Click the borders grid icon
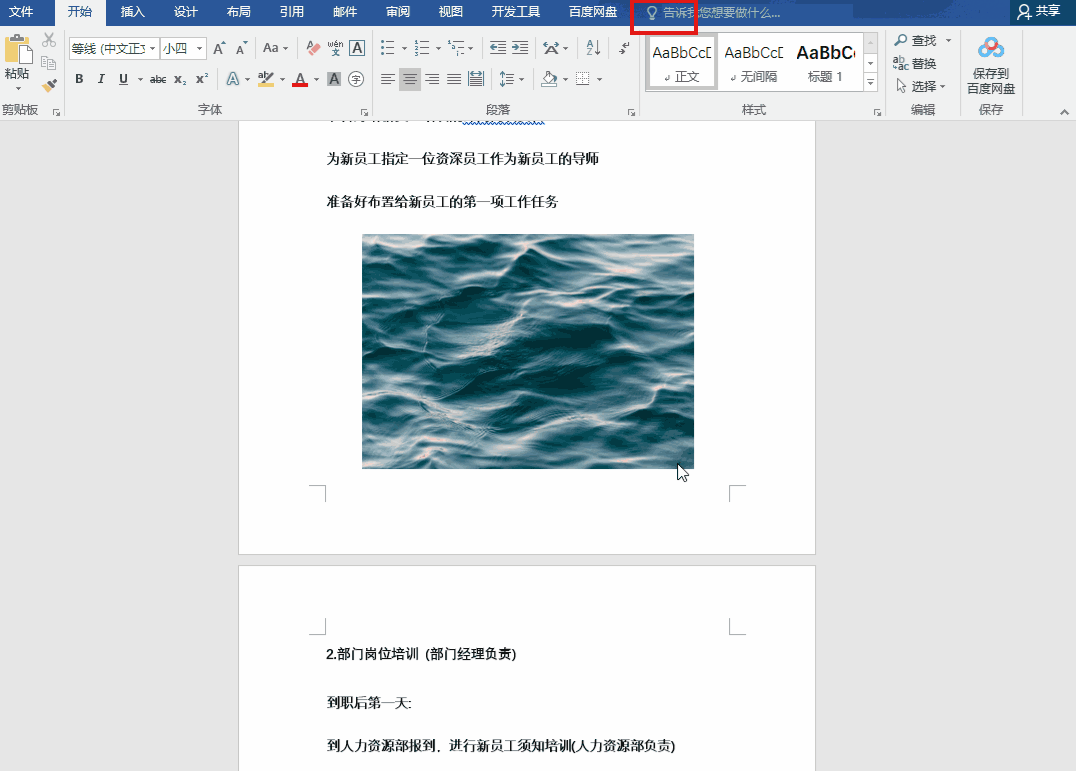Screen dimensions: 1076x771 (x=583, y=79)
